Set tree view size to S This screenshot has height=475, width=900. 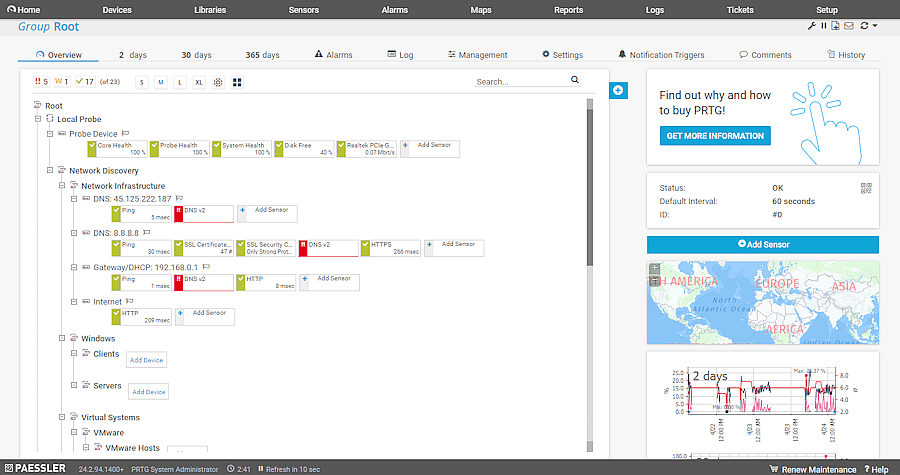[142, 83]
